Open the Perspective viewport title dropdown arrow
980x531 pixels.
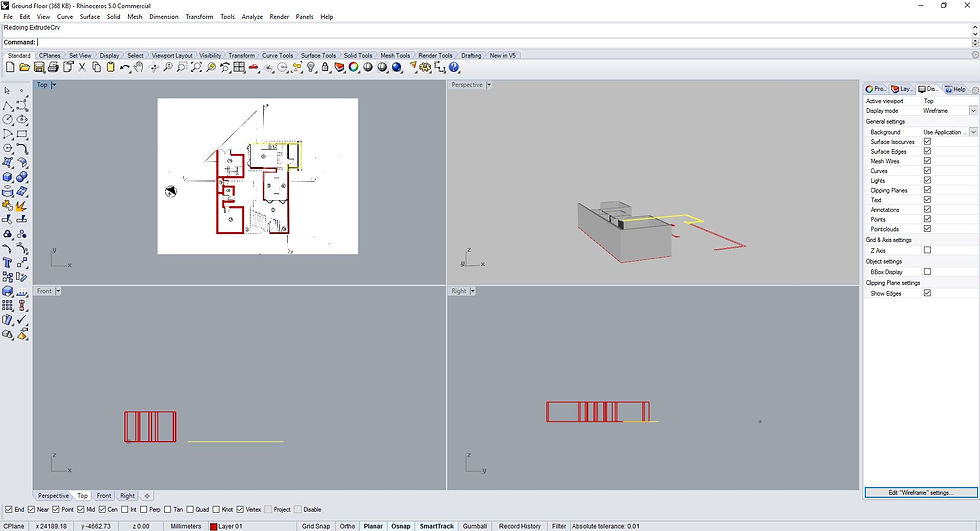point(489,85)
